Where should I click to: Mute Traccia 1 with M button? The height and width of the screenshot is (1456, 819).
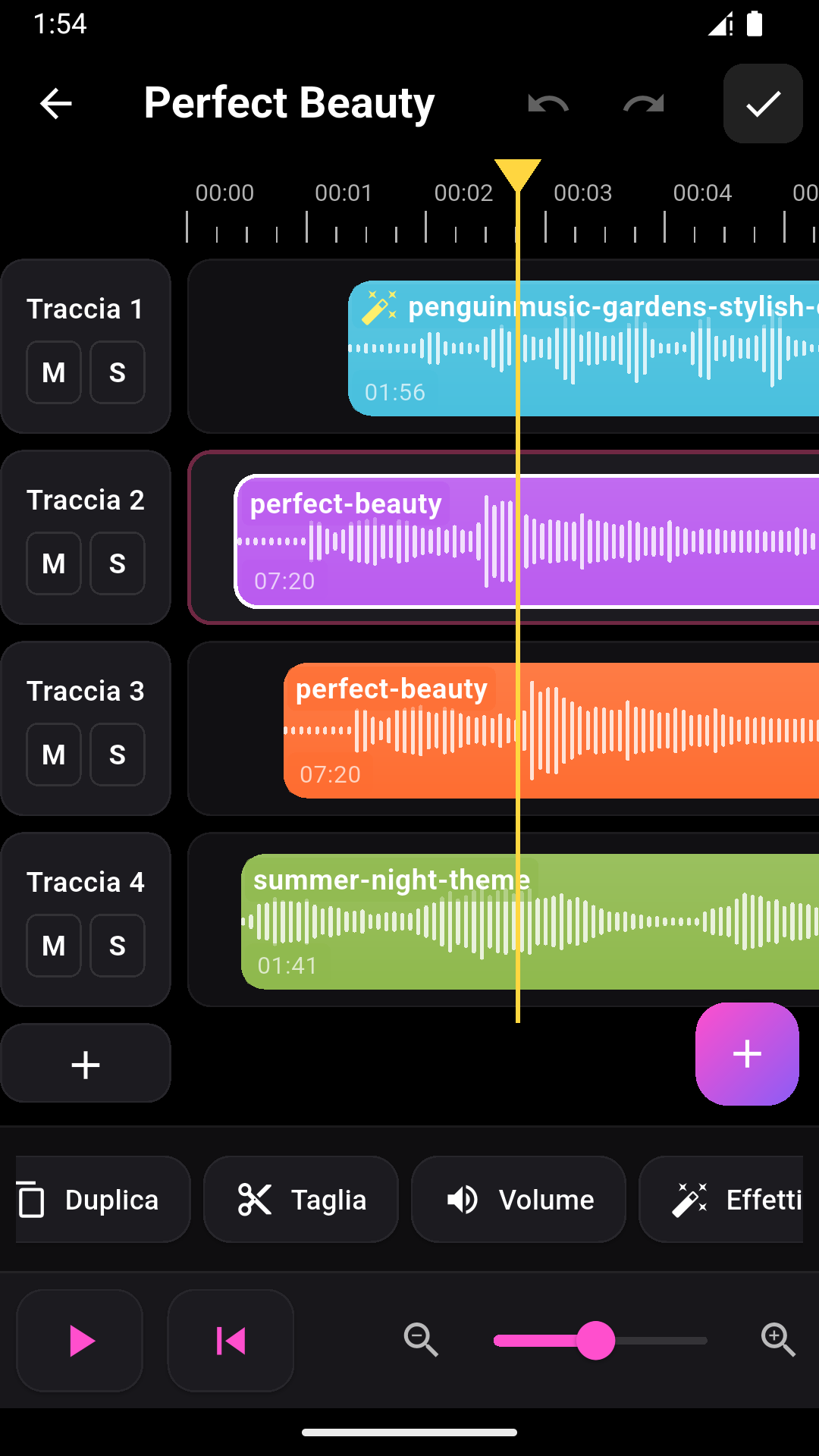coord(54,372)
